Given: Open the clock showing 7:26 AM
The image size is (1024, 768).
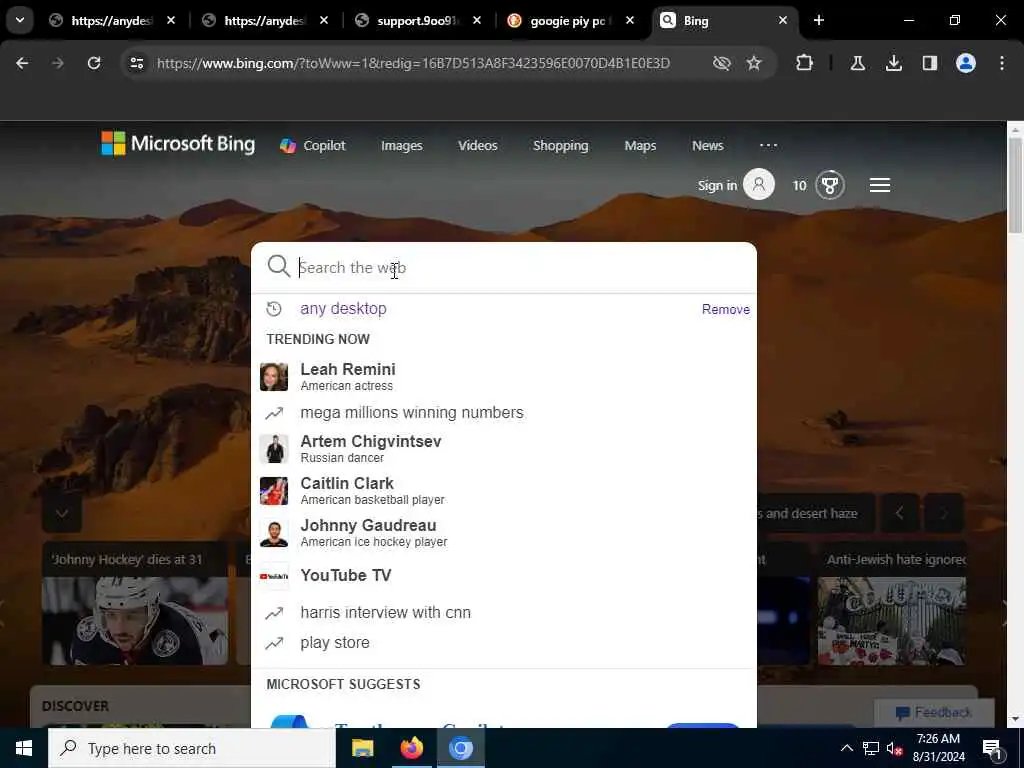Looking at the screenshot, I should point(938,748).
